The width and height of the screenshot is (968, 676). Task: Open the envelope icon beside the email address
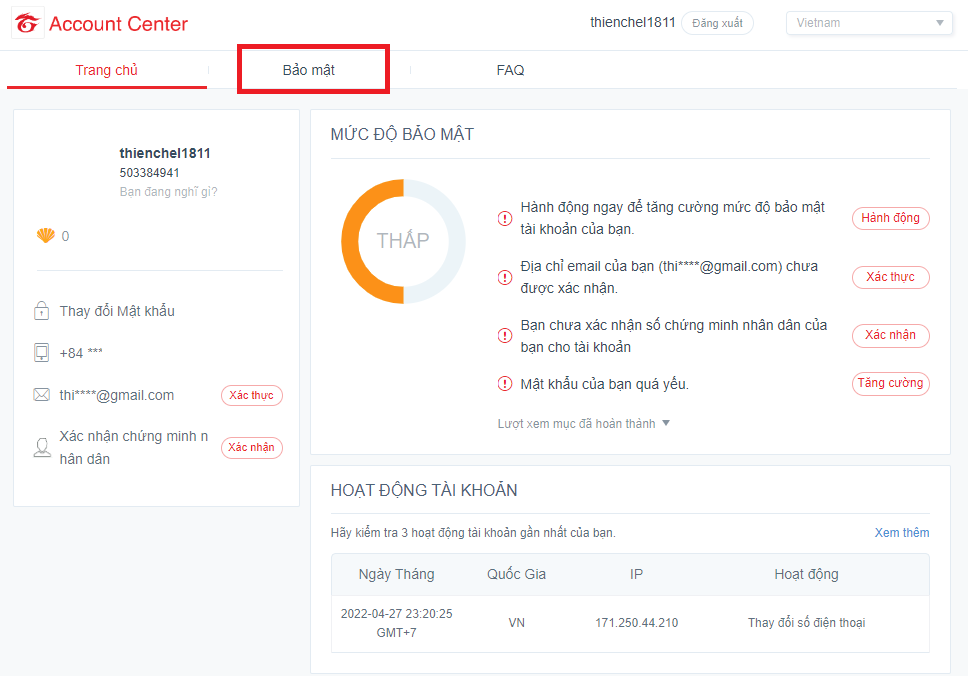[42, 395]
